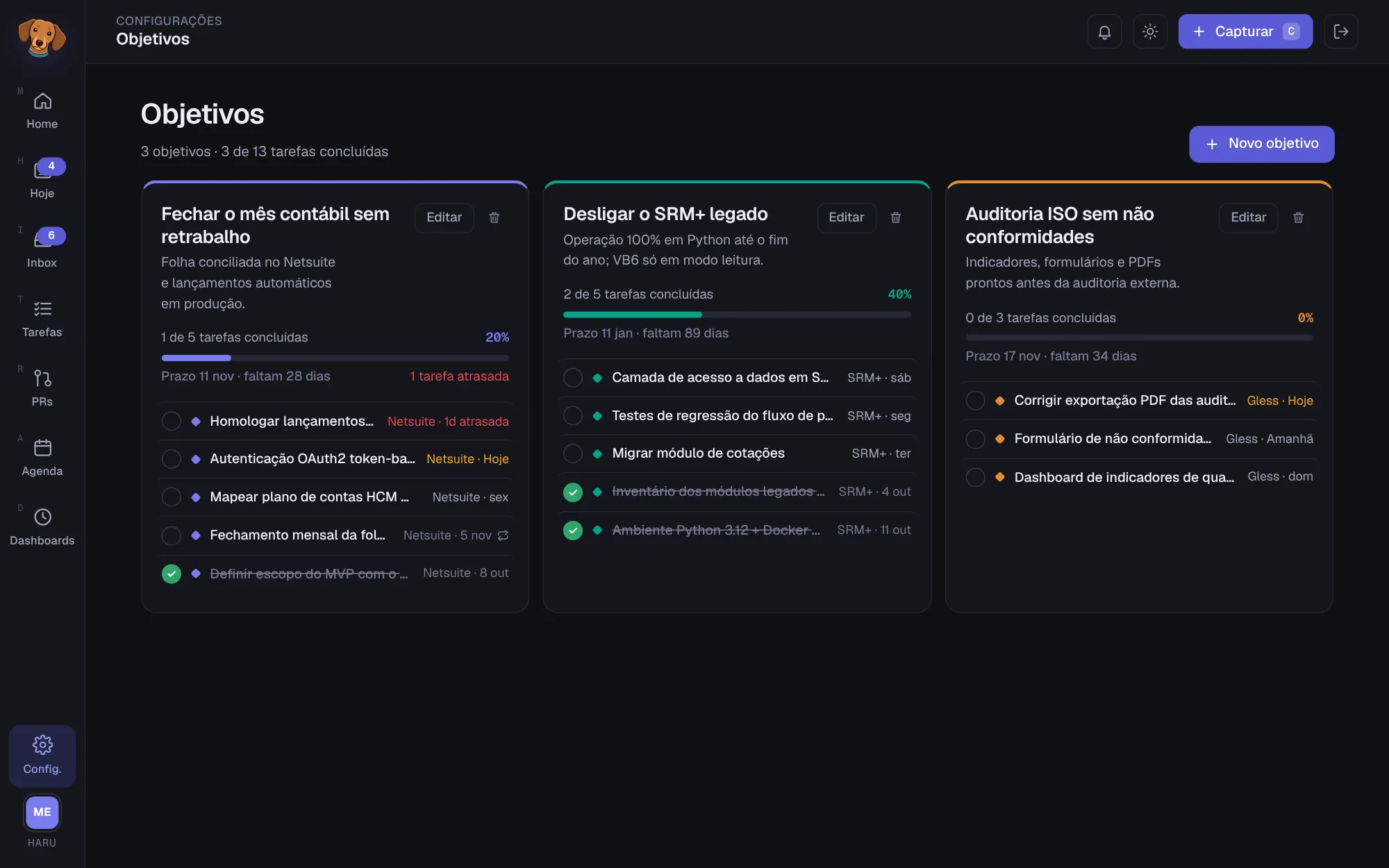
Task: Open notifications bell
Action: click(x=1104, y=32)
